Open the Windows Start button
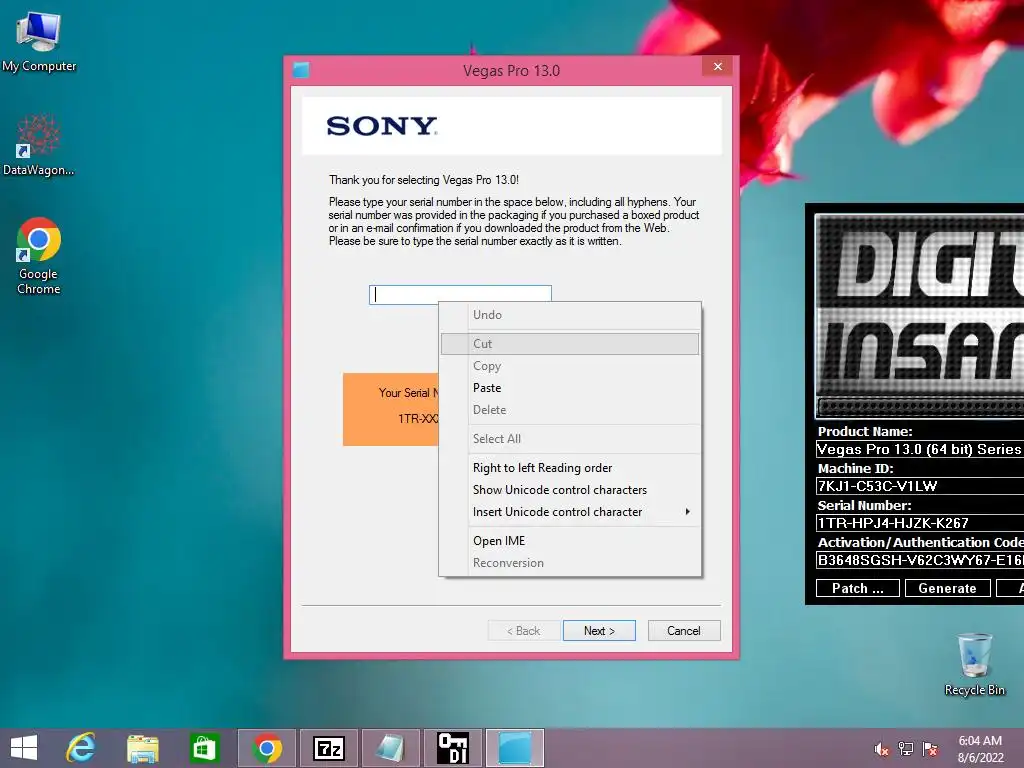Viewport: 1024px width, 768px height. [x=24, y=748]
